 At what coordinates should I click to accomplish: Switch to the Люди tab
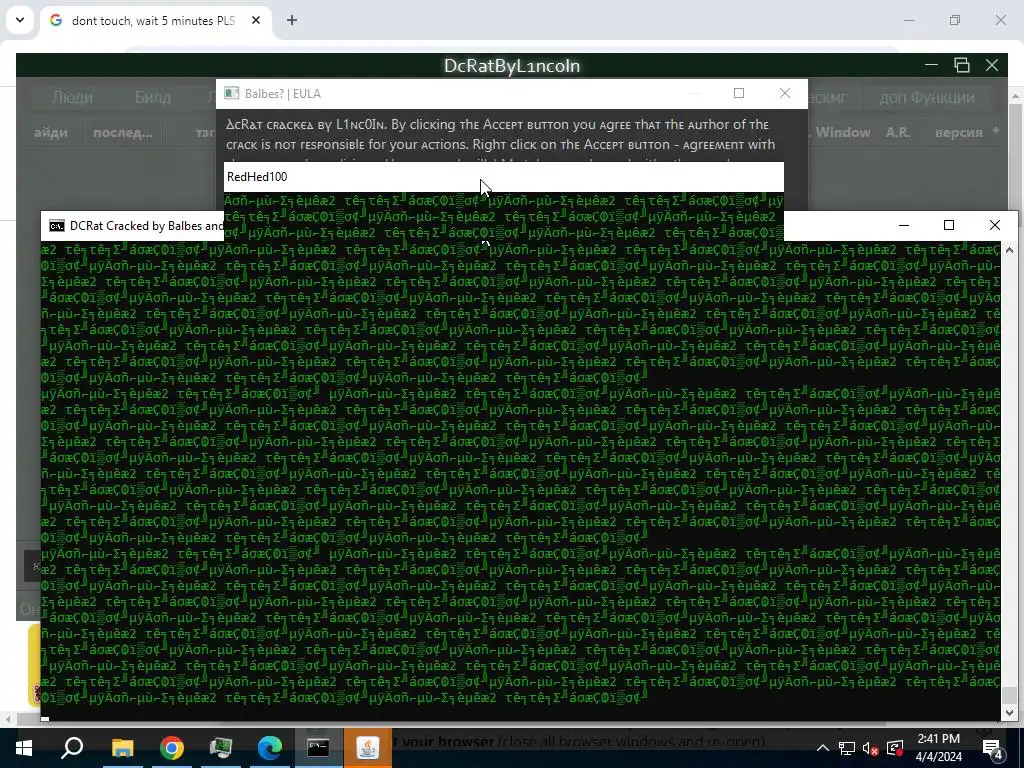(72, 97)
